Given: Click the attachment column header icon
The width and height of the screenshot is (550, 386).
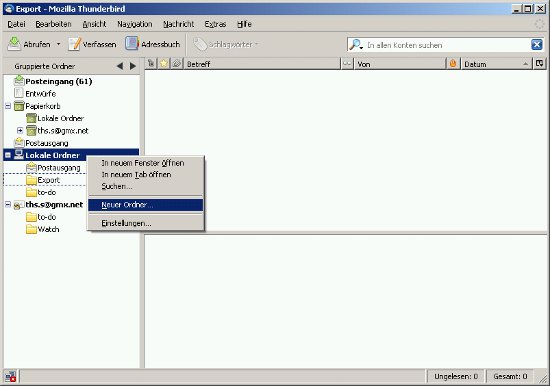Looking at the screenshot, I should (177, 64).
